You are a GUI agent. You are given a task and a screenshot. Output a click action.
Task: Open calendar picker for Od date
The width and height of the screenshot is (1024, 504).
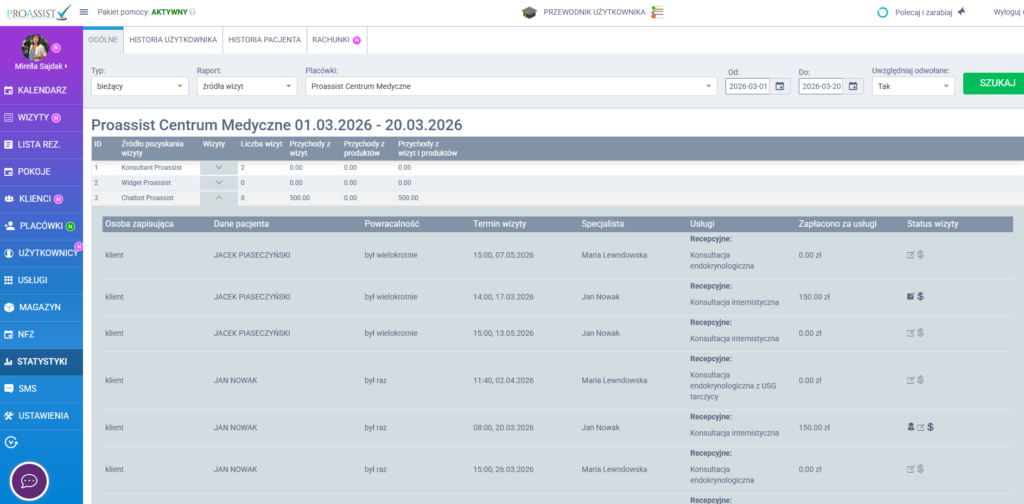pyautogui.click(x=780, y=86)
